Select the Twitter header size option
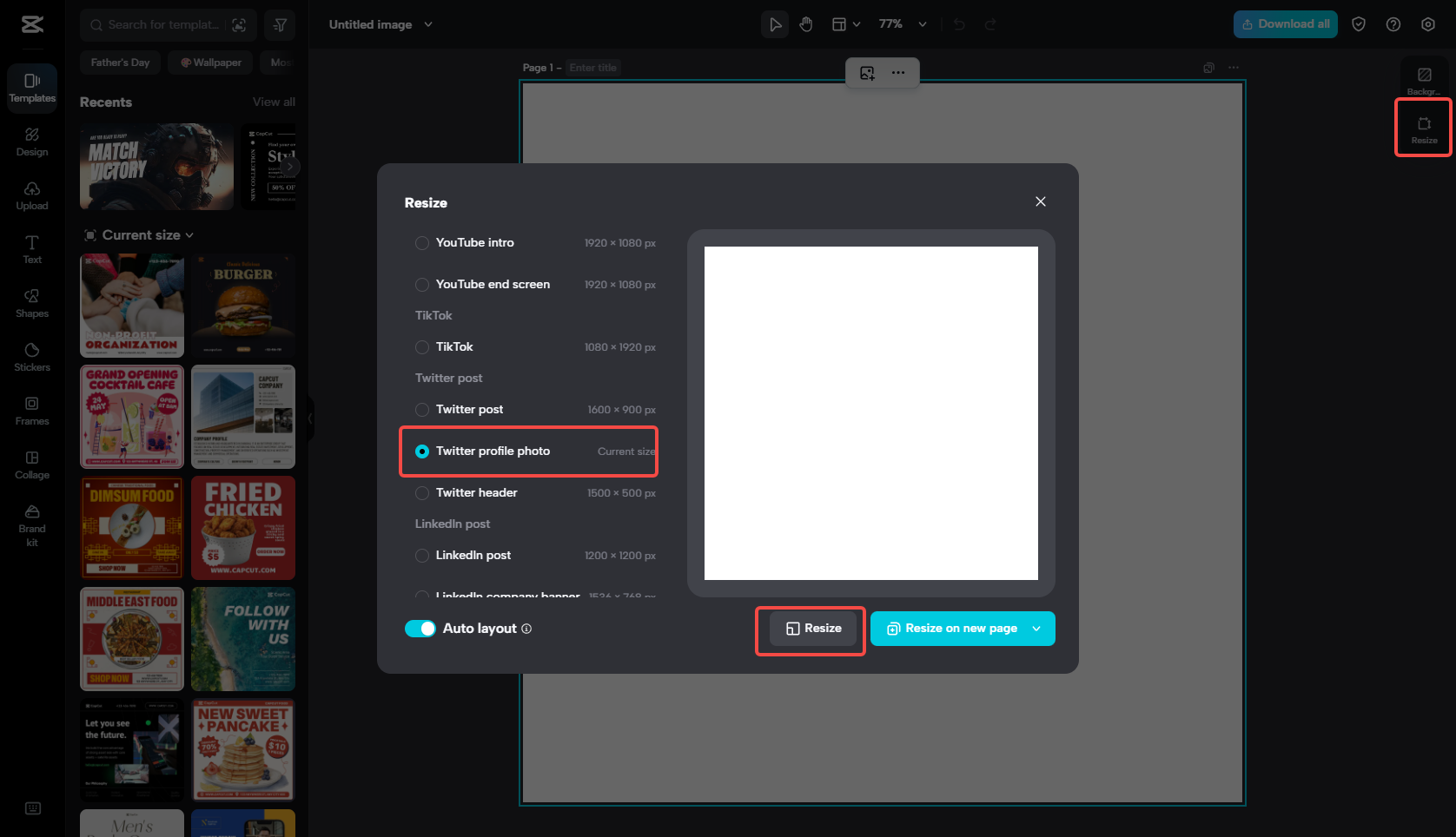Viewport: 1456px width, 837px height. 476,492
